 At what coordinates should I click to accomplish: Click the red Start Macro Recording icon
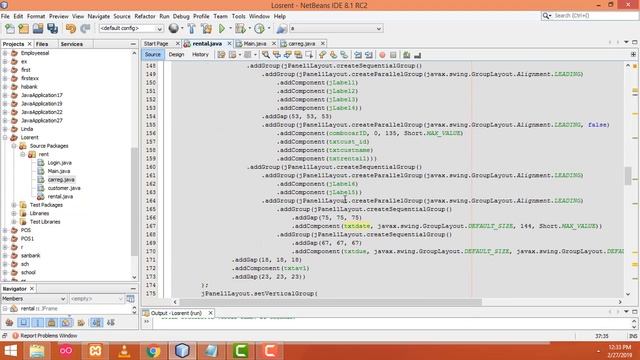coord(382,55)
